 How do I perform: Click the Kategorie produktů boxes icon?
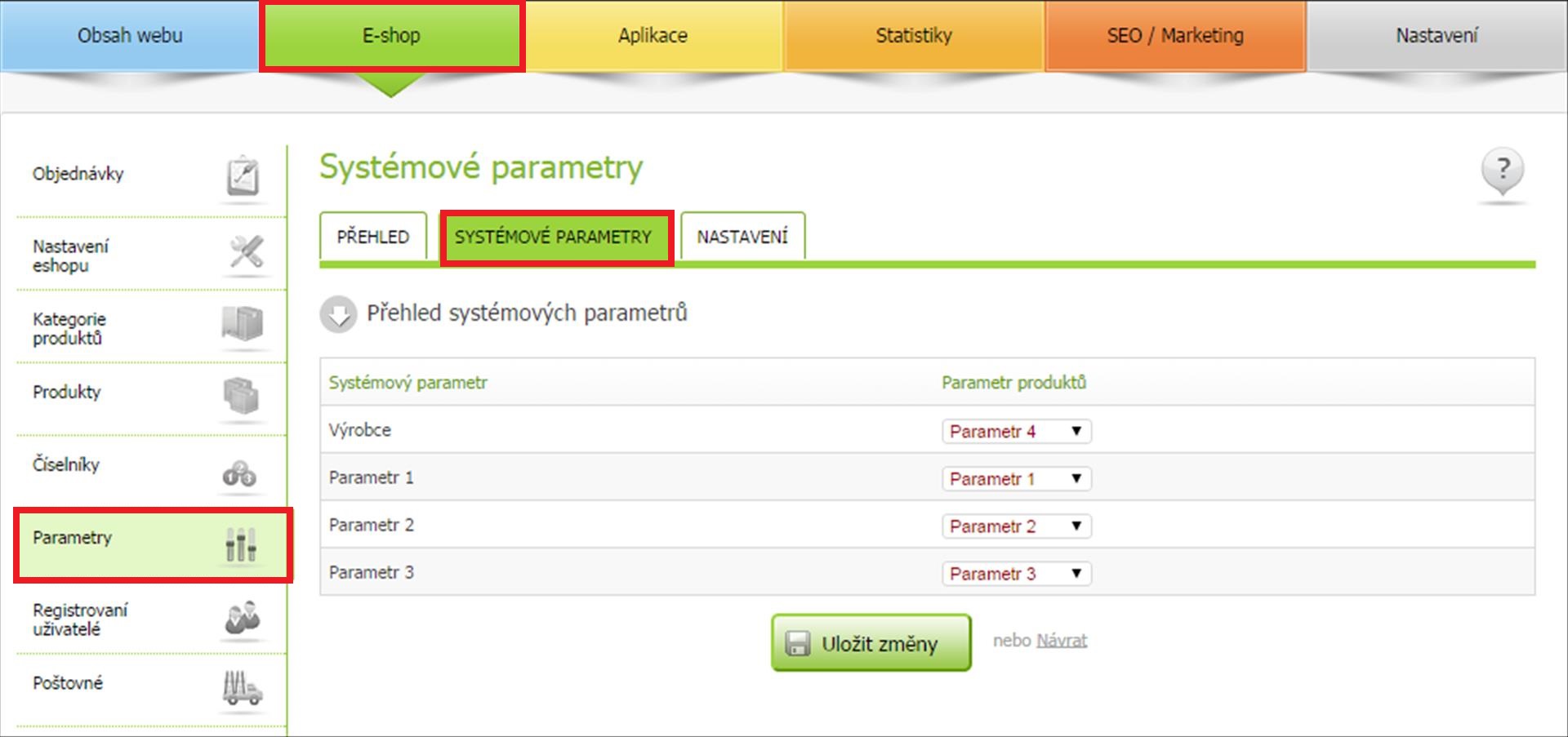pyautogui.click(x=243, y=323)
